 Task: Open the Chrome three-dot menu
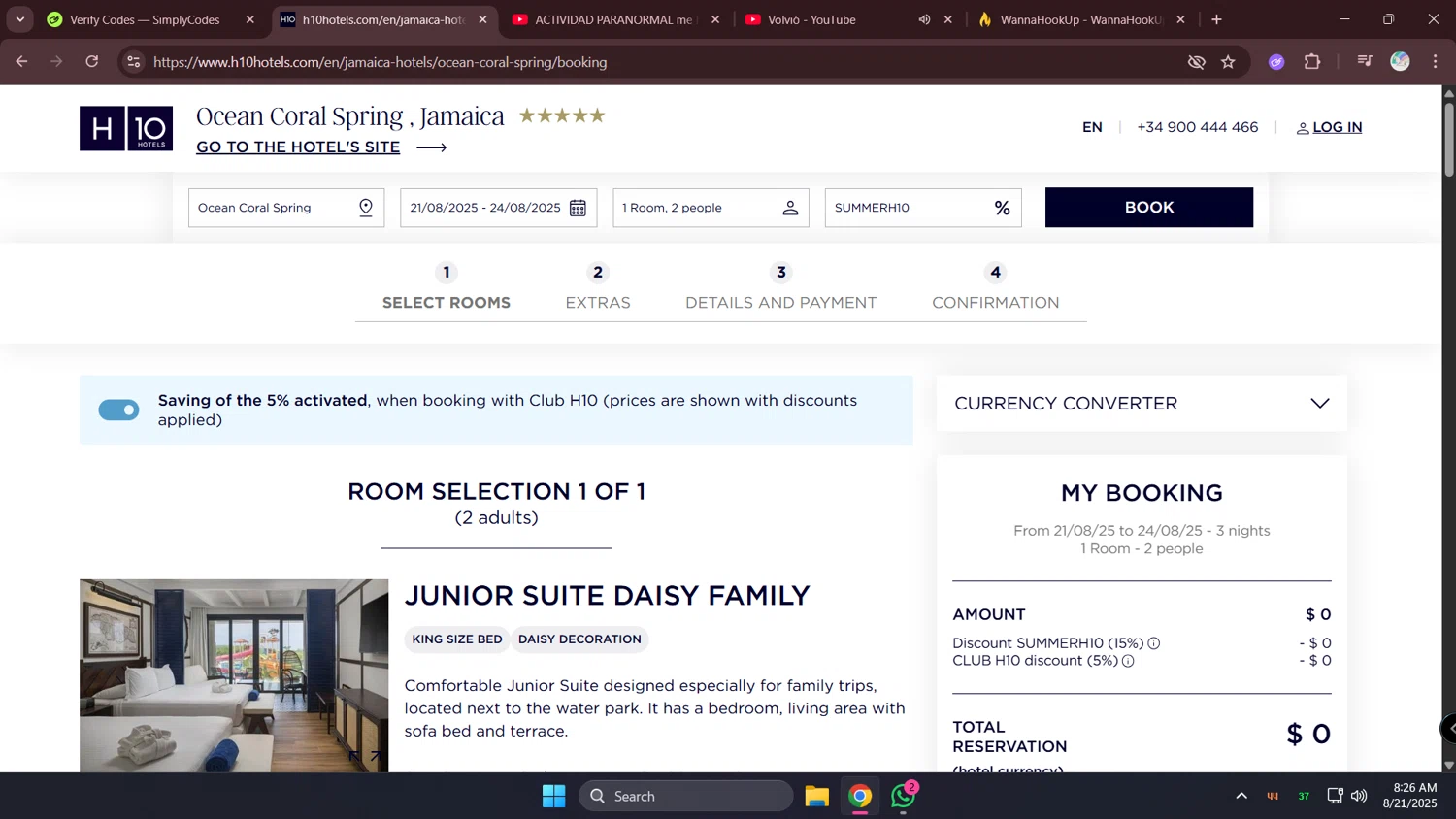click(x=1435, y=62)
